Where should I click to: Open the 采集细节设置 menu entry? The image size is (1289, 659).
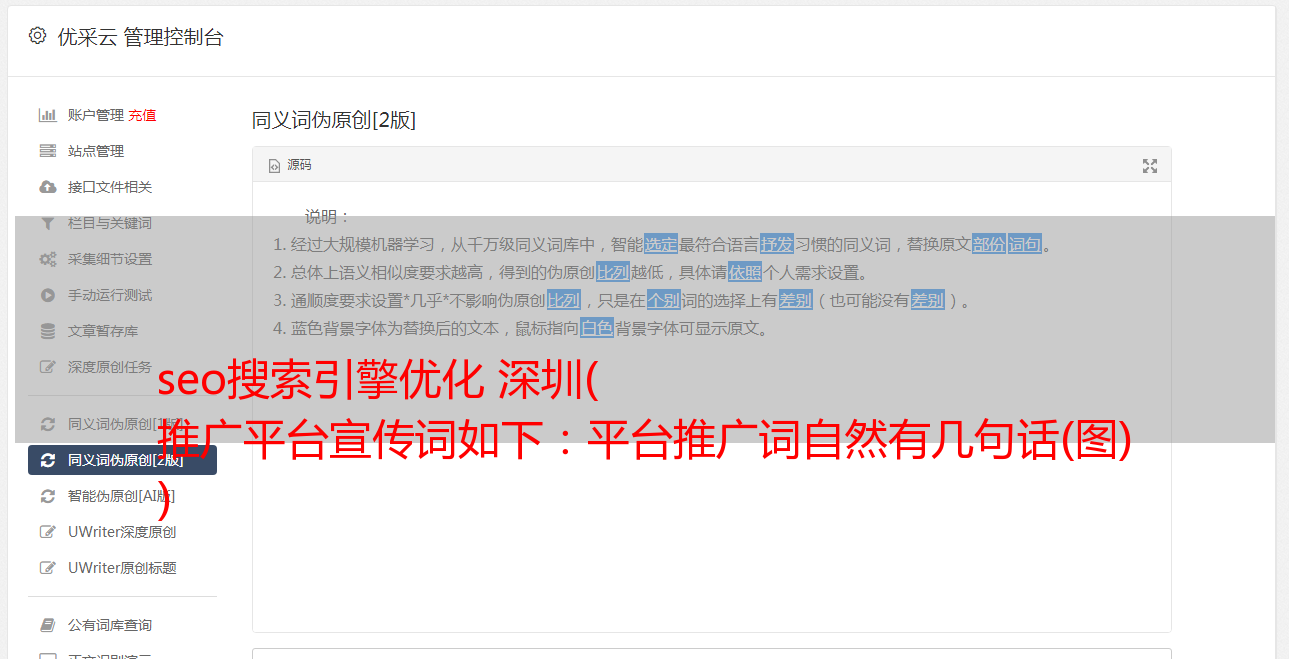point(110,259)
